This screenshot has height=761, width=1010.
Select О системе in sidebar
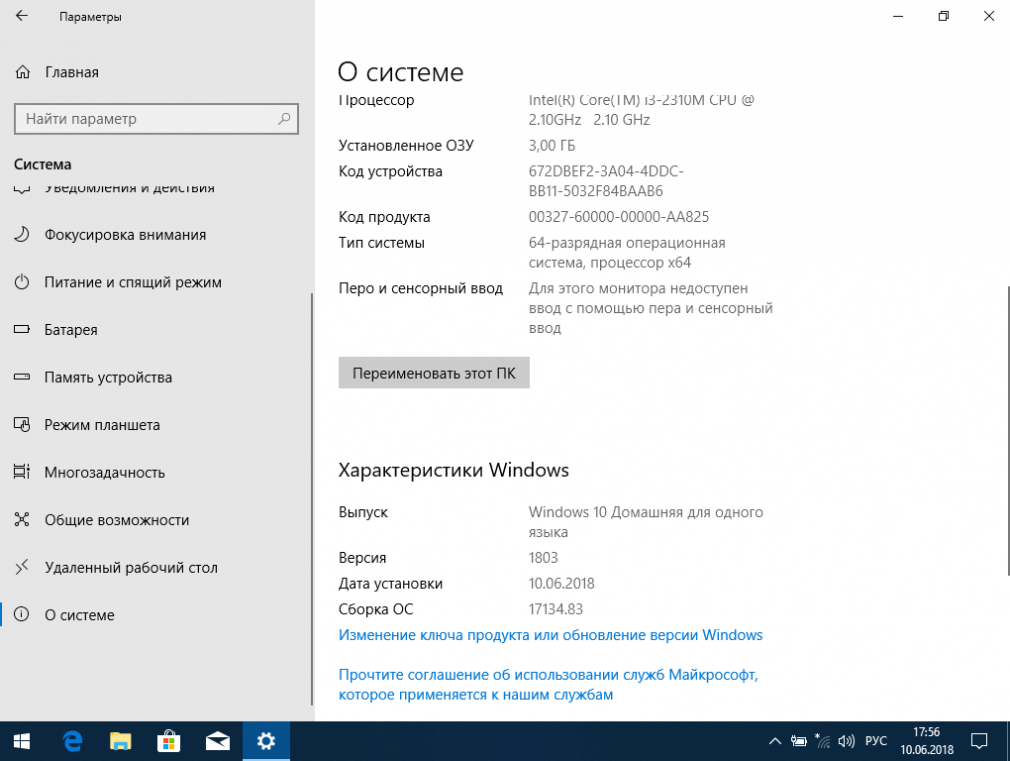(x=79, y=615)
